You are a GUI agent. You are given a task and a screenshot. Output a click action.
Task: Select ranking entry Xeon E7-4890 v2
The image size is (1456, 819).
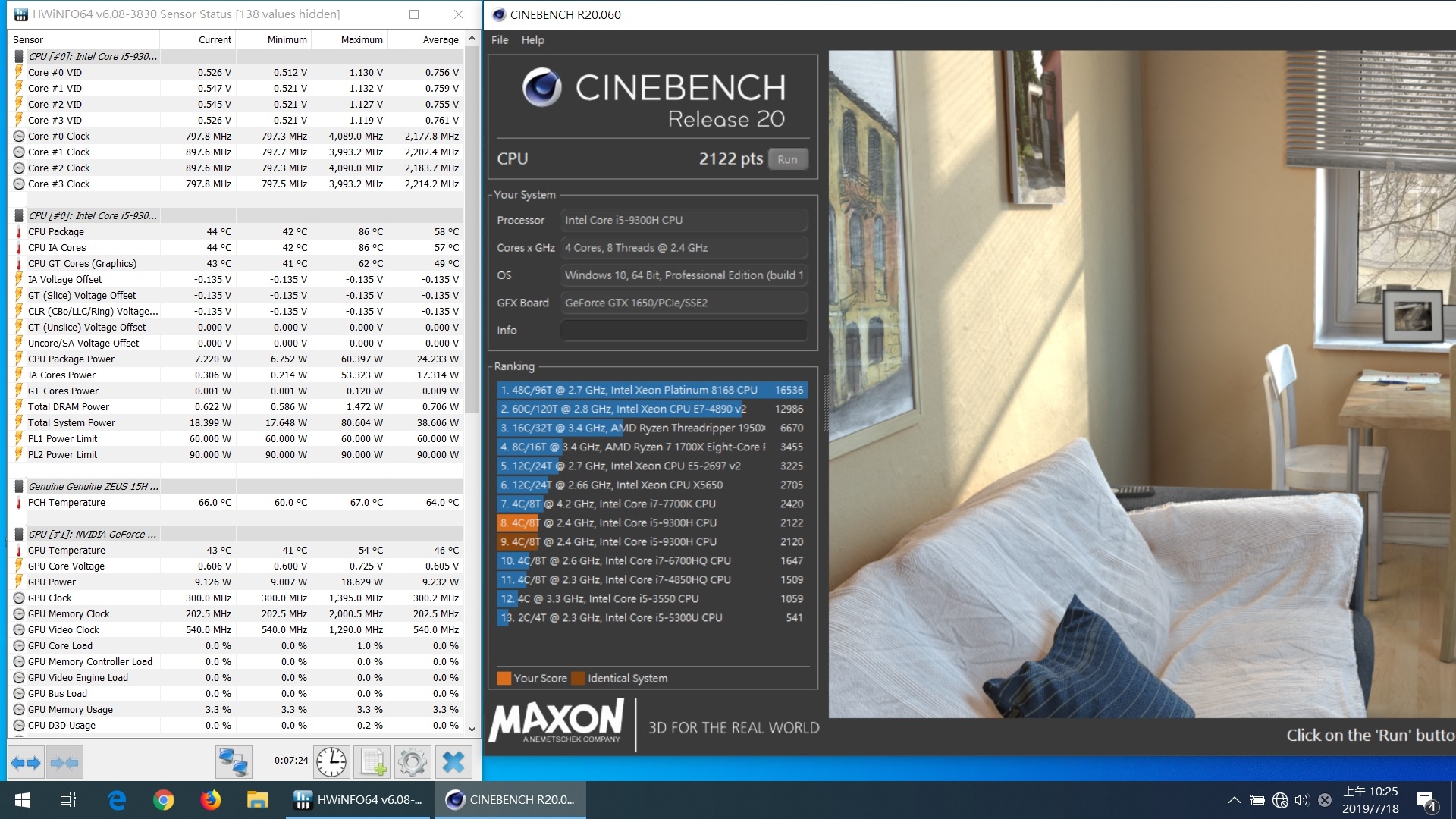coord(652,409)
